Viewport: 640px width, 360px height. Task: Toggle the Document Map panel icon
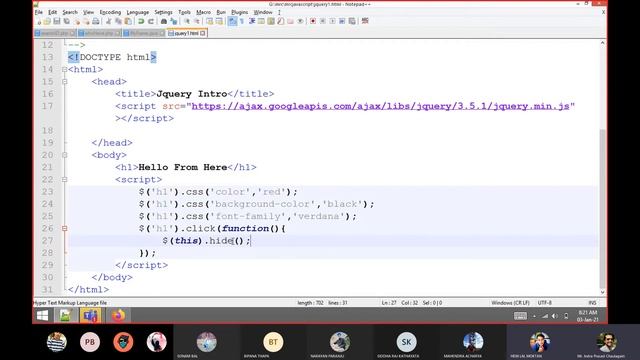(x=271, y=21)
